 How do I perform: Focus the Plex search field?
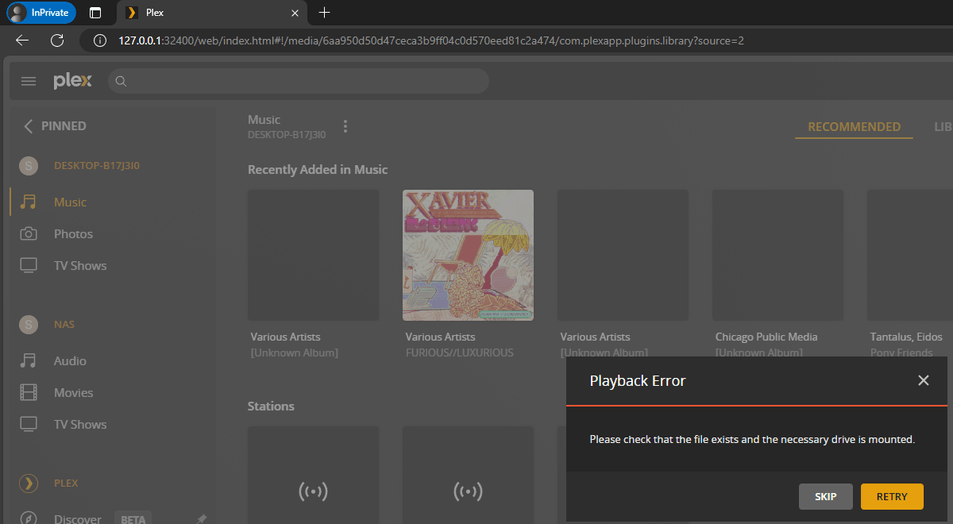click(x=298, y=81)
